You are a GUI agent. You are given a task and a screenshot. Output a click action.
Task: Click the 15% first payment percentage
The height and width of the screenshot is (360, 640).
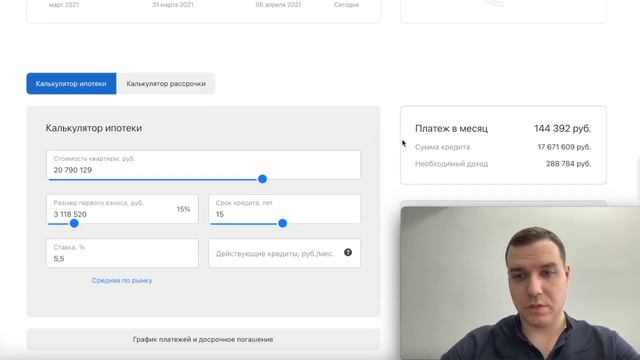pos(184,209)
